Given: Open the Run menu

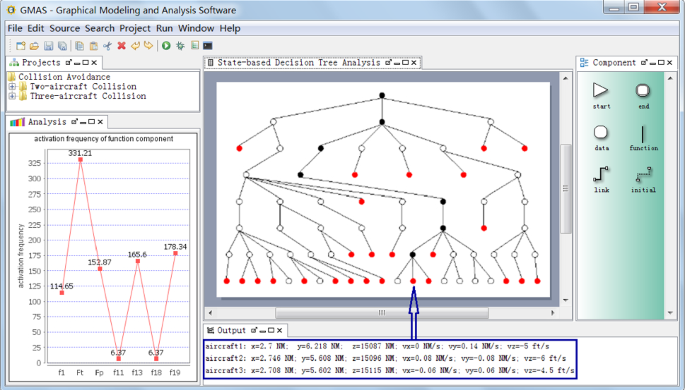Looking at the screenshot, I should (x=164, y=28).
